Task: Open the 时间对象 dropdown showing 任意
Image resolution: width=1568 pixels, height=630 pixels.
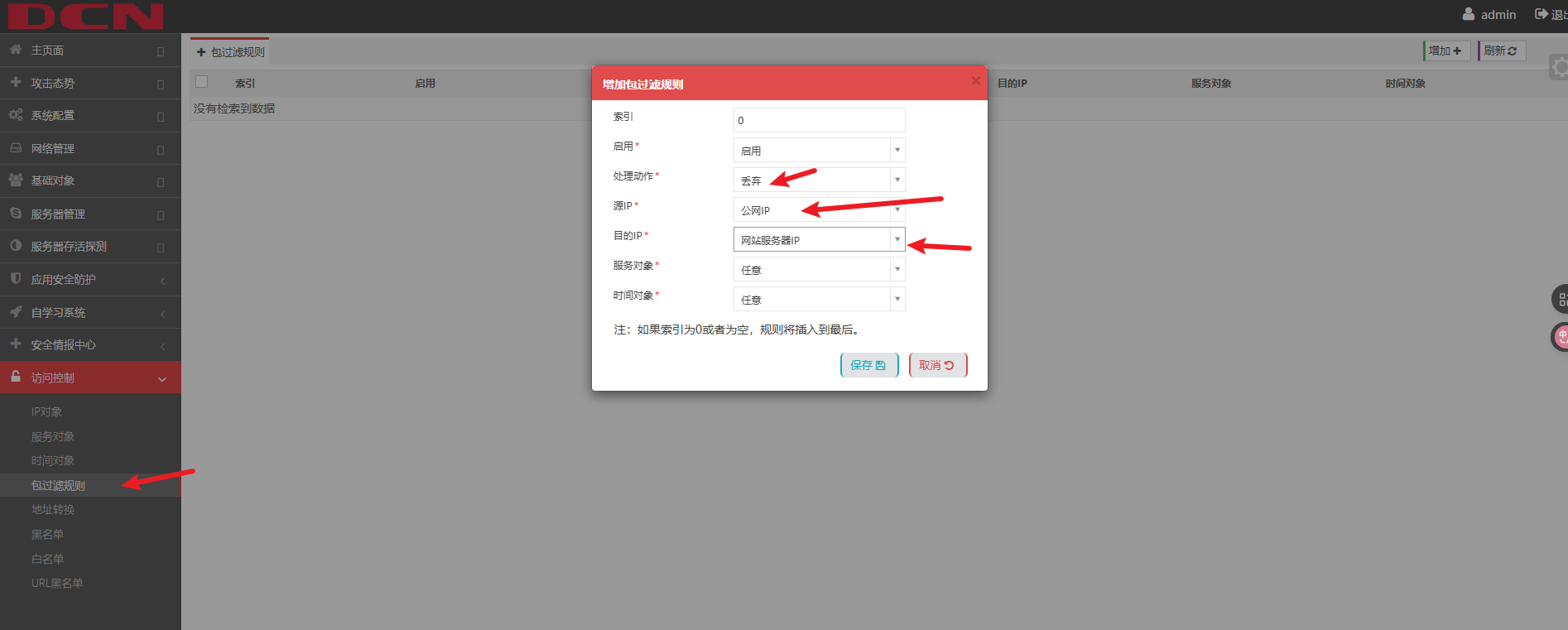Action: coord(819,299)
